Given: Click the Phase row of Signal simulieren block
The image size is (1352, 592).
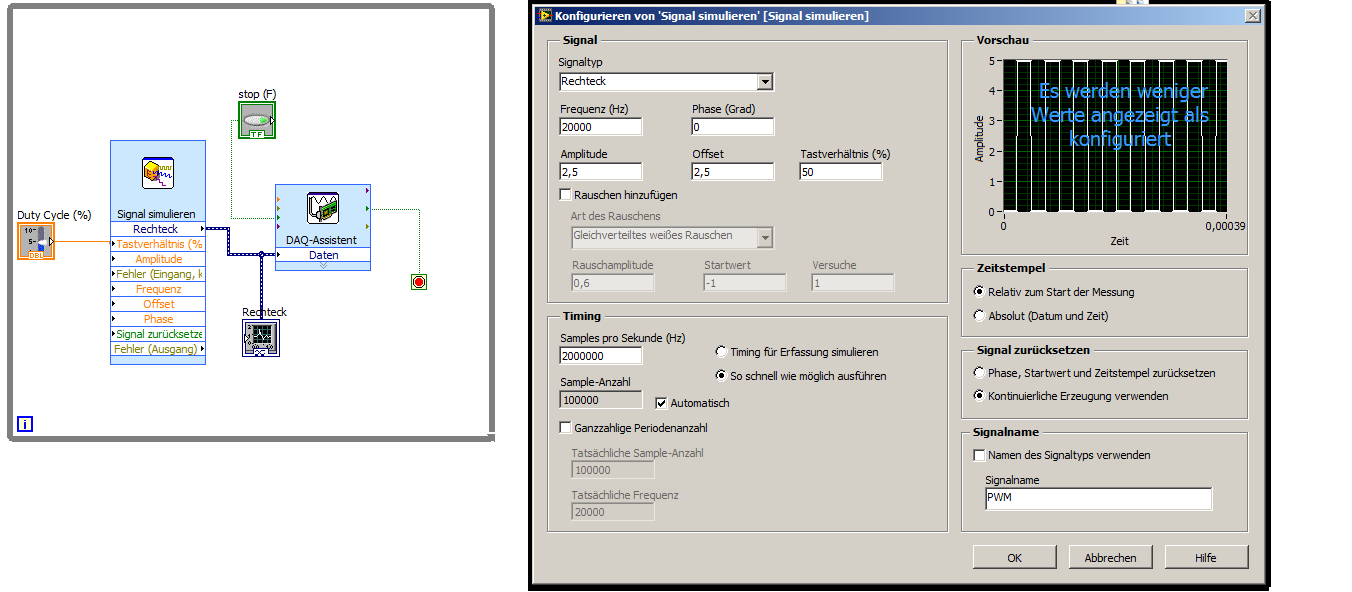Looking at the screenshot, I should [158, 319].
